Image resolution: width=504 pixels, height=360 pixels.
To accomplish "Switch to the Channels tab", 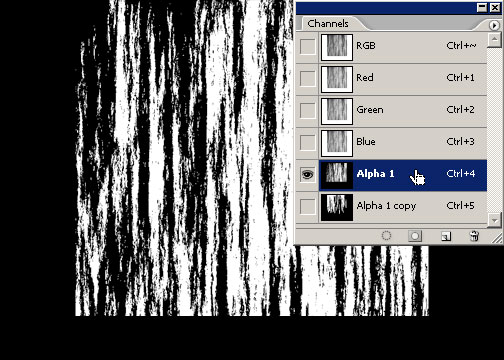I will click(328, 24).
